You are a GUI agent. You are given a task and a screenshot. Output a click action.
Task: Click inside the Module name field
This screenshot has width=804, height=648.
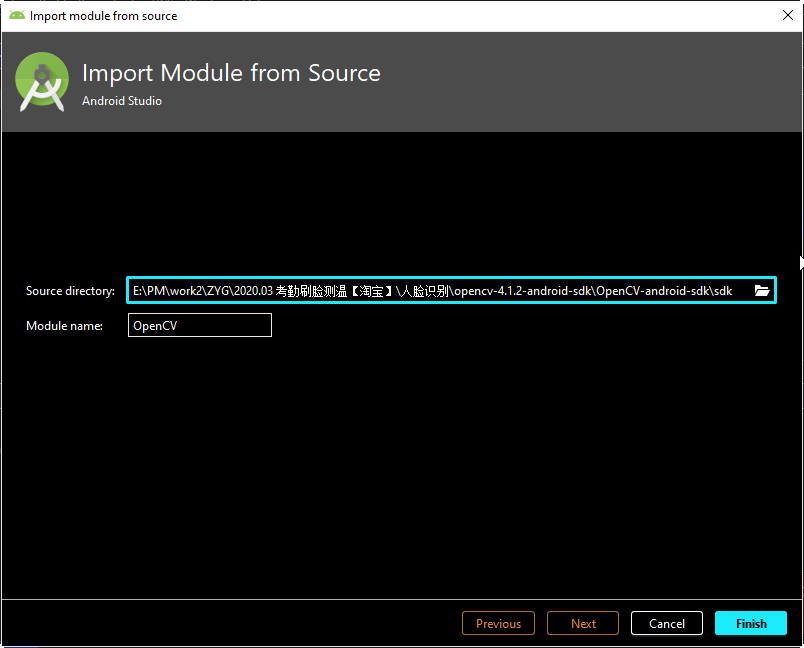pos(199,324)
